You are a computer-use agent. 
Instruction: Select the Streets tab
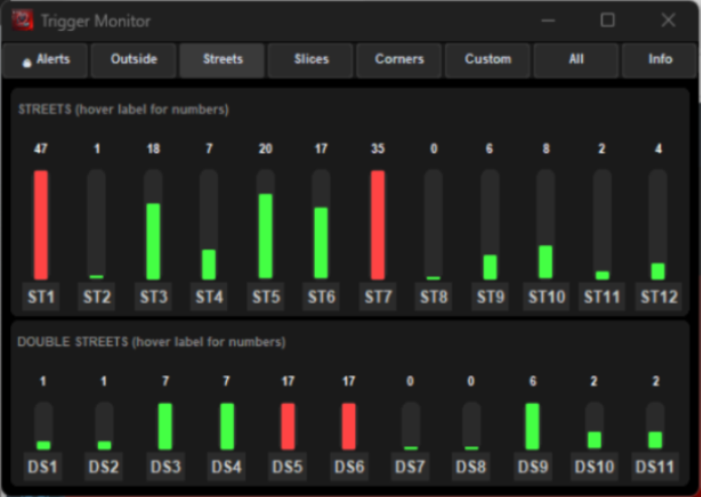(222, 60)
